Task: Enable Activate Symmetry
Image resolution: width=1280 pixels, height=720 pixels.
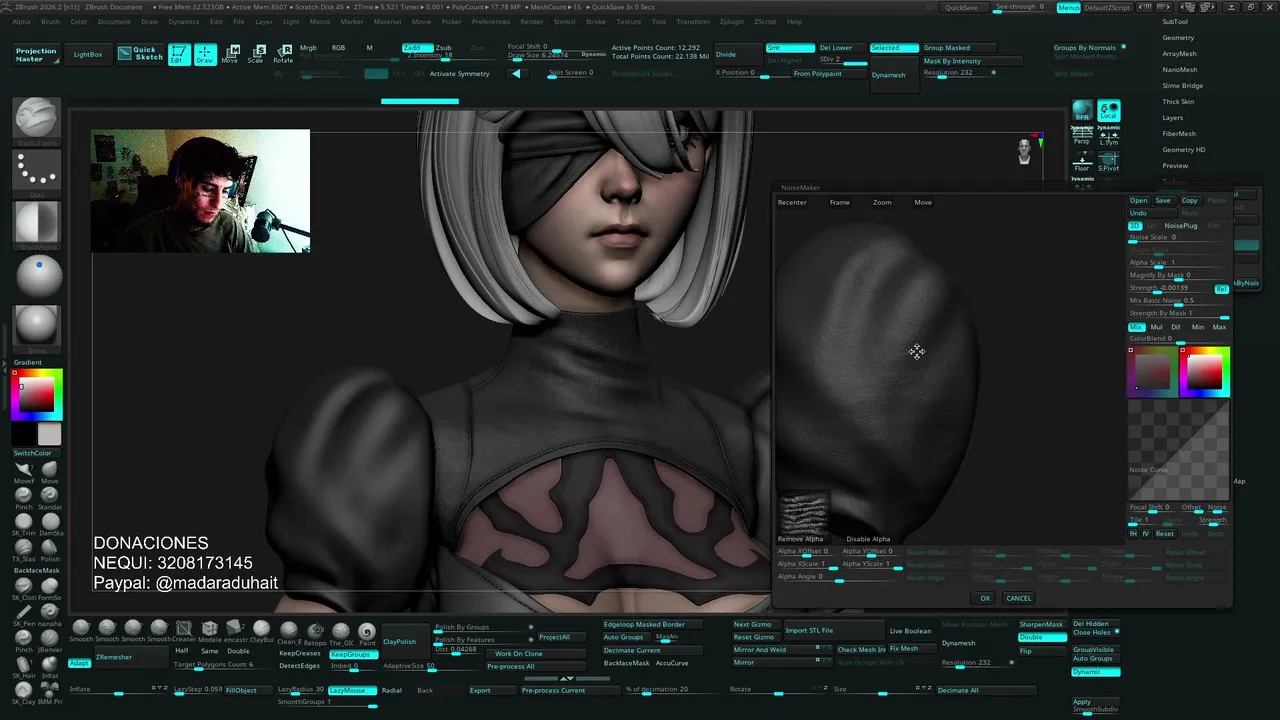Action: (459, 74)
